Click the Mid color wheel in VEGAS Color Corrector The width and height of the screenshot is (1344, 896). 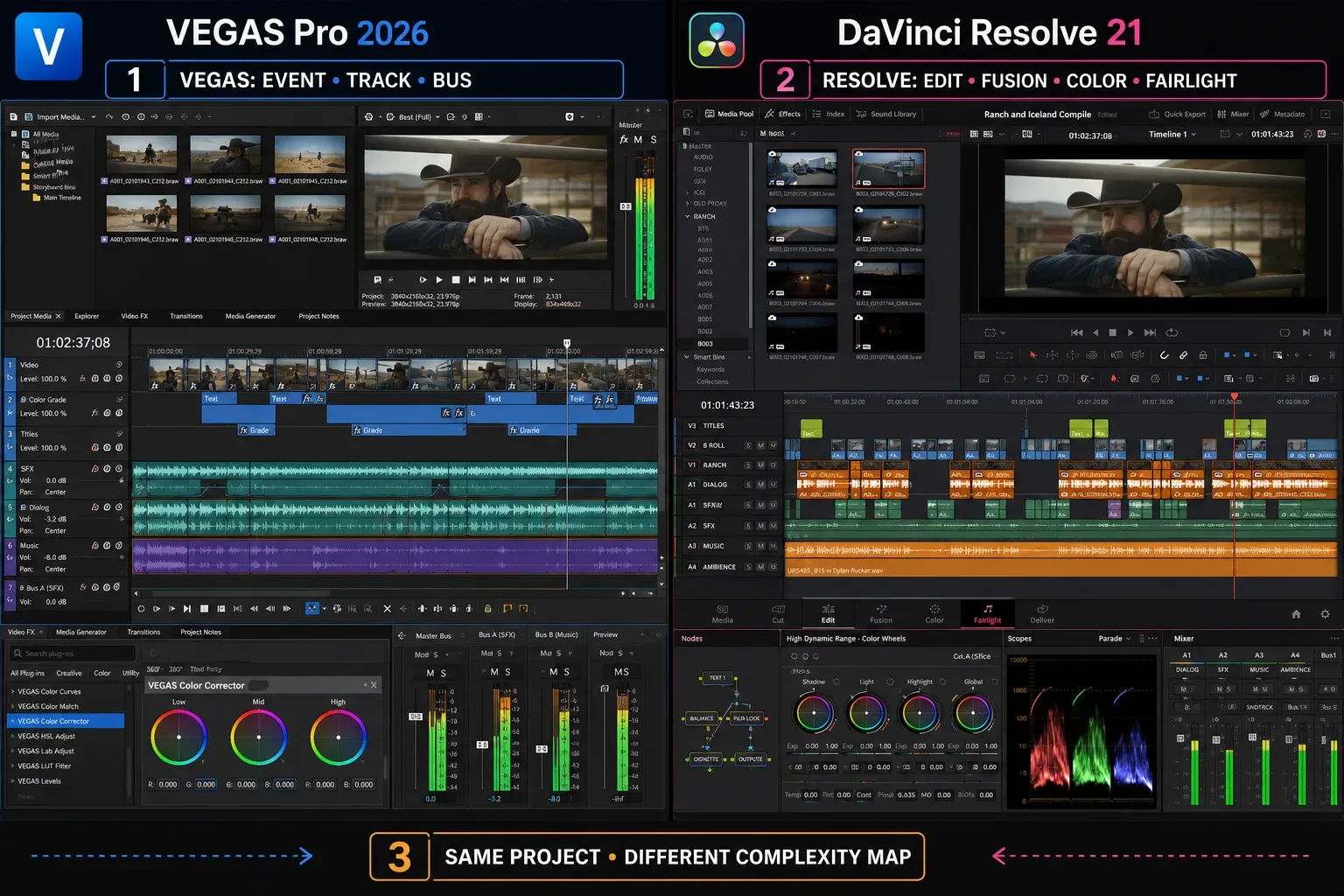coord(259,737)
